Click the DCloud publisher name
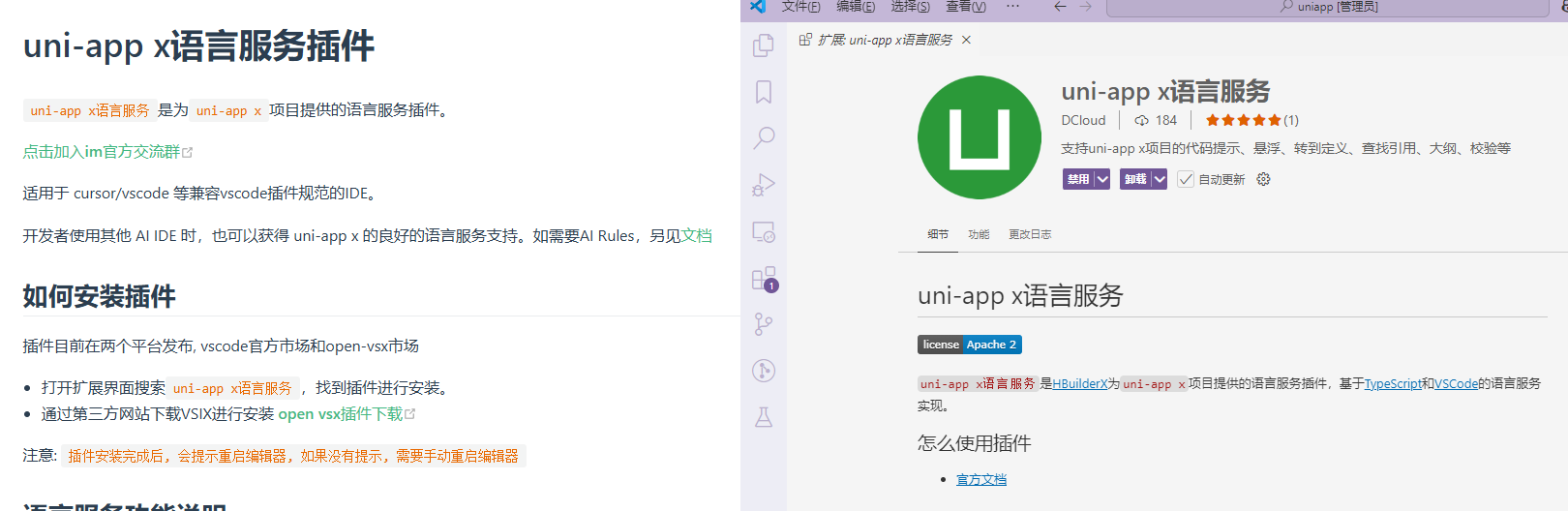The height and width of the screenshot is (511, 1568). click(1083, 120)
